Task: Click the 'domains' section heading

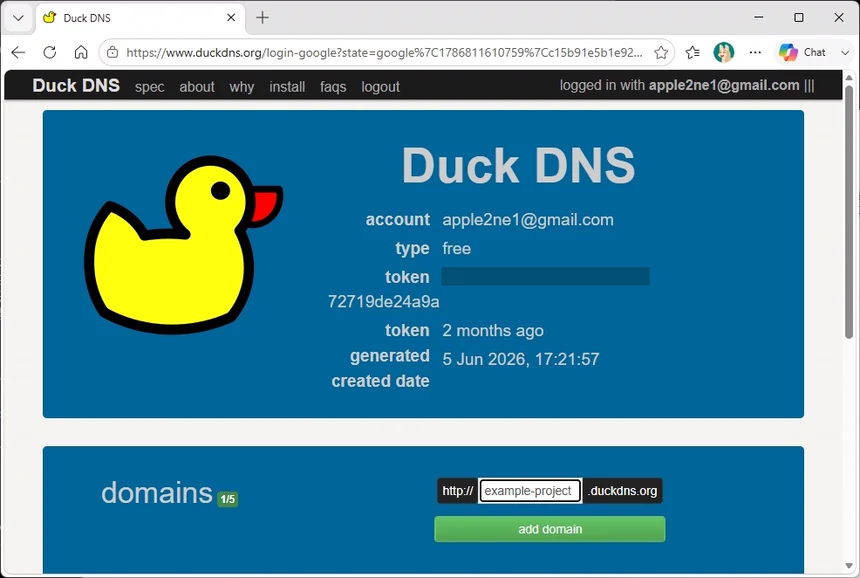Action: click(157, 492)
